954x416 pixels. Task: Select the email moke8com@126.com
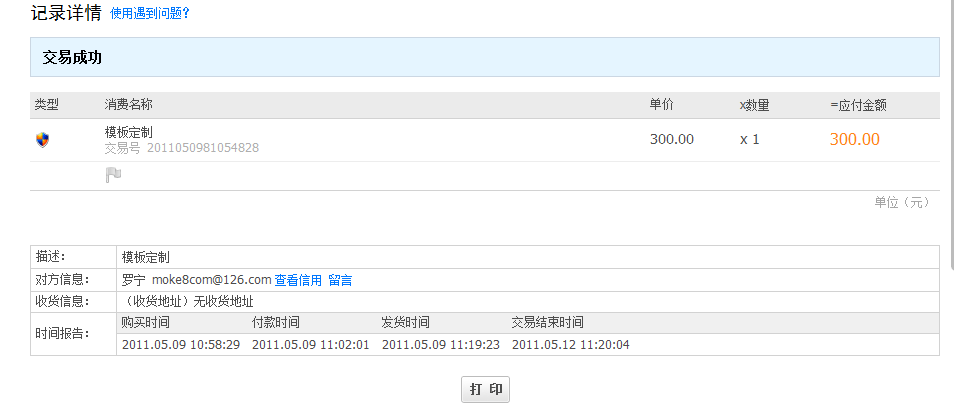tap(211, 280)
